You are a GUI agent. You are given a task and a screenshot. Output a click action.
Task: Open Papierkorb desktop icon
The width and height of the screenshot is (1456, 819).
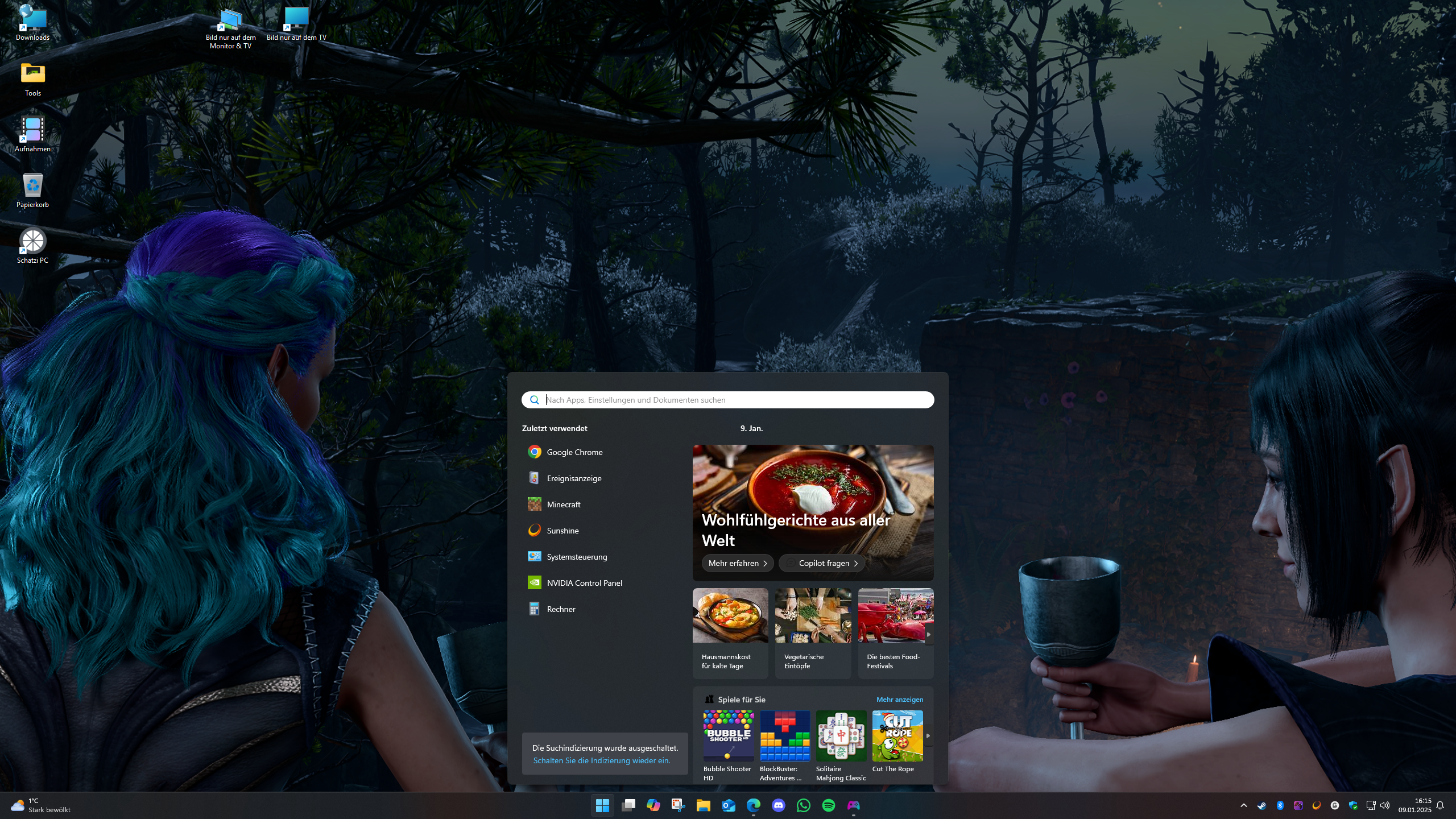click(x=32, y=191)
